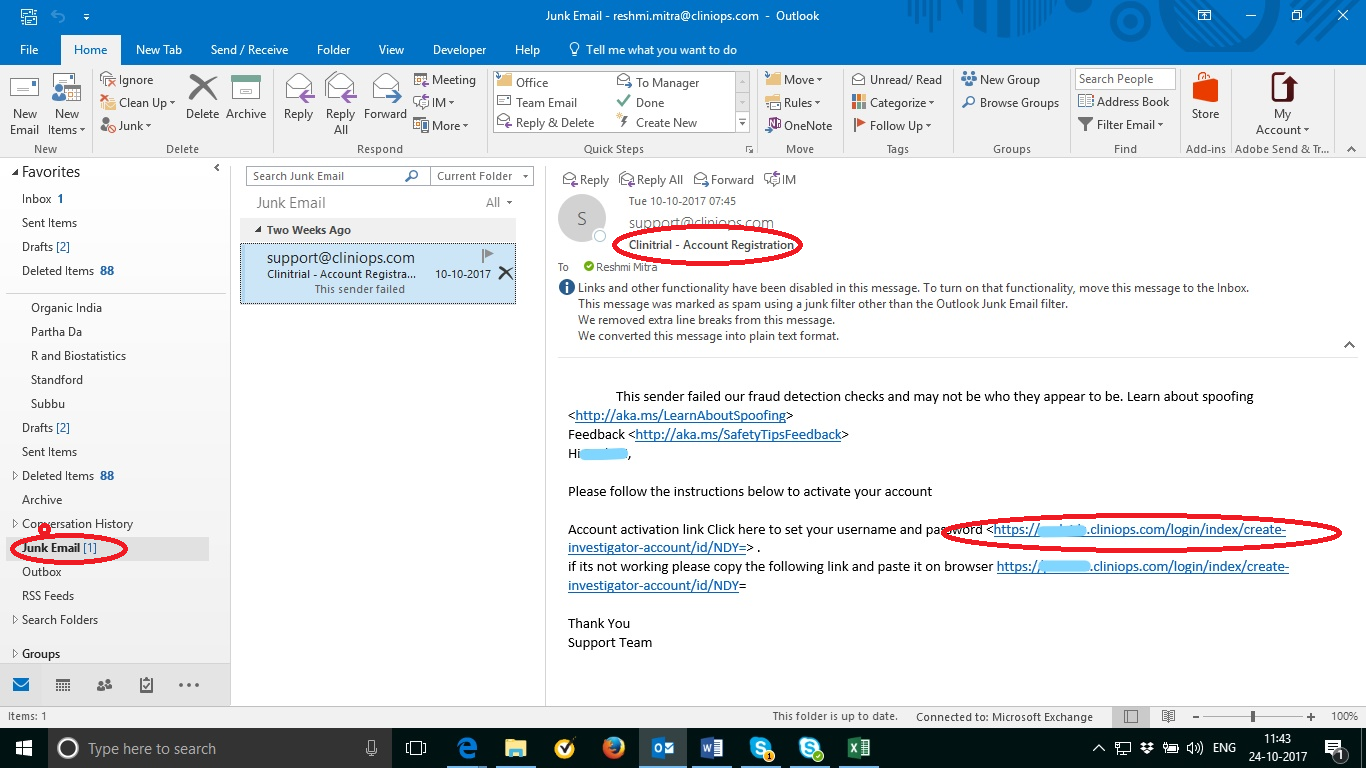Switch to Normal view in status bar
Screen dimensions: 1366x768
click(1130, 717)
